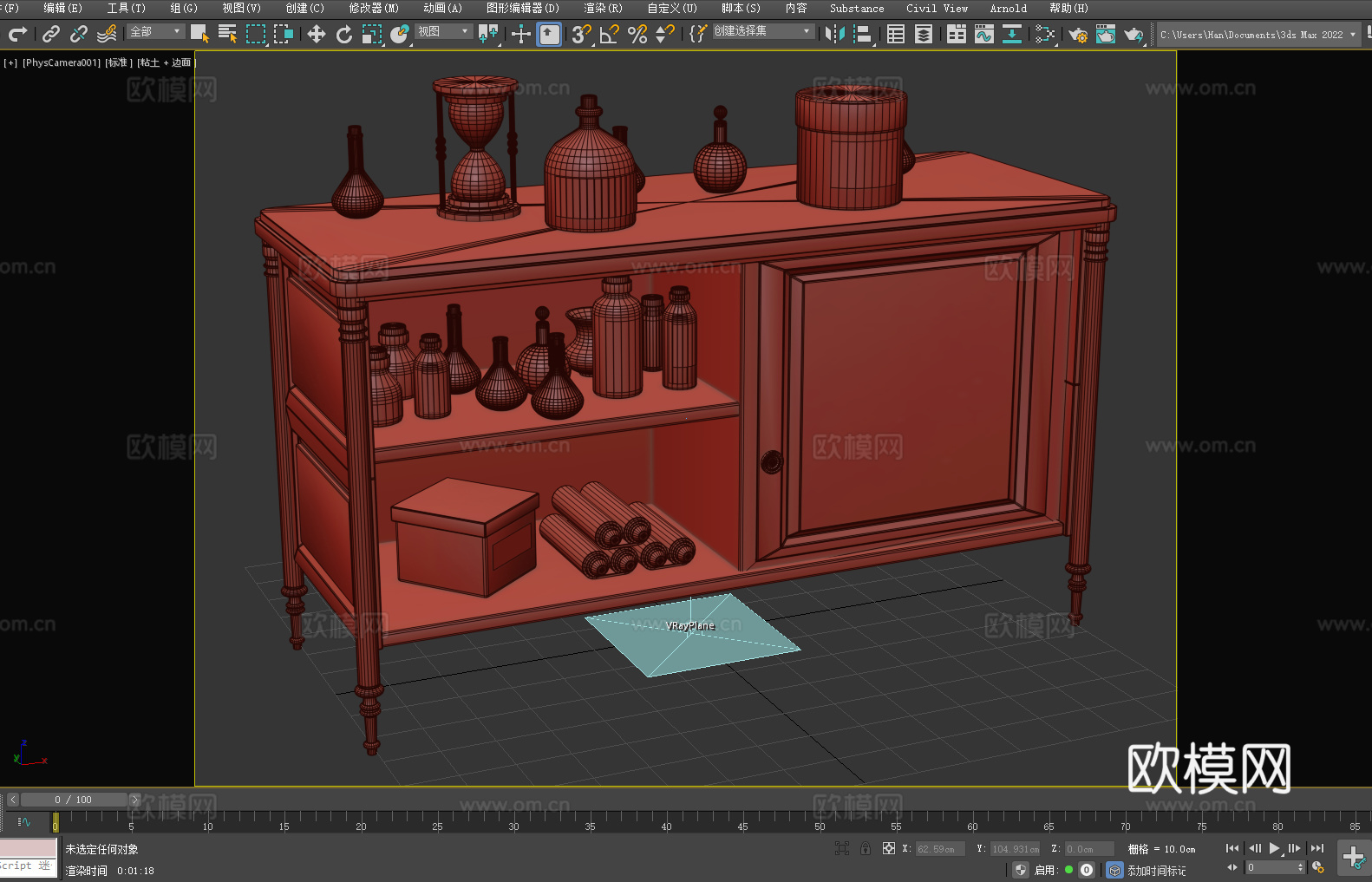This screenshot has width=1372, height=882.
Task: Toggle the Percent Snap button
Action: (637, 34)
